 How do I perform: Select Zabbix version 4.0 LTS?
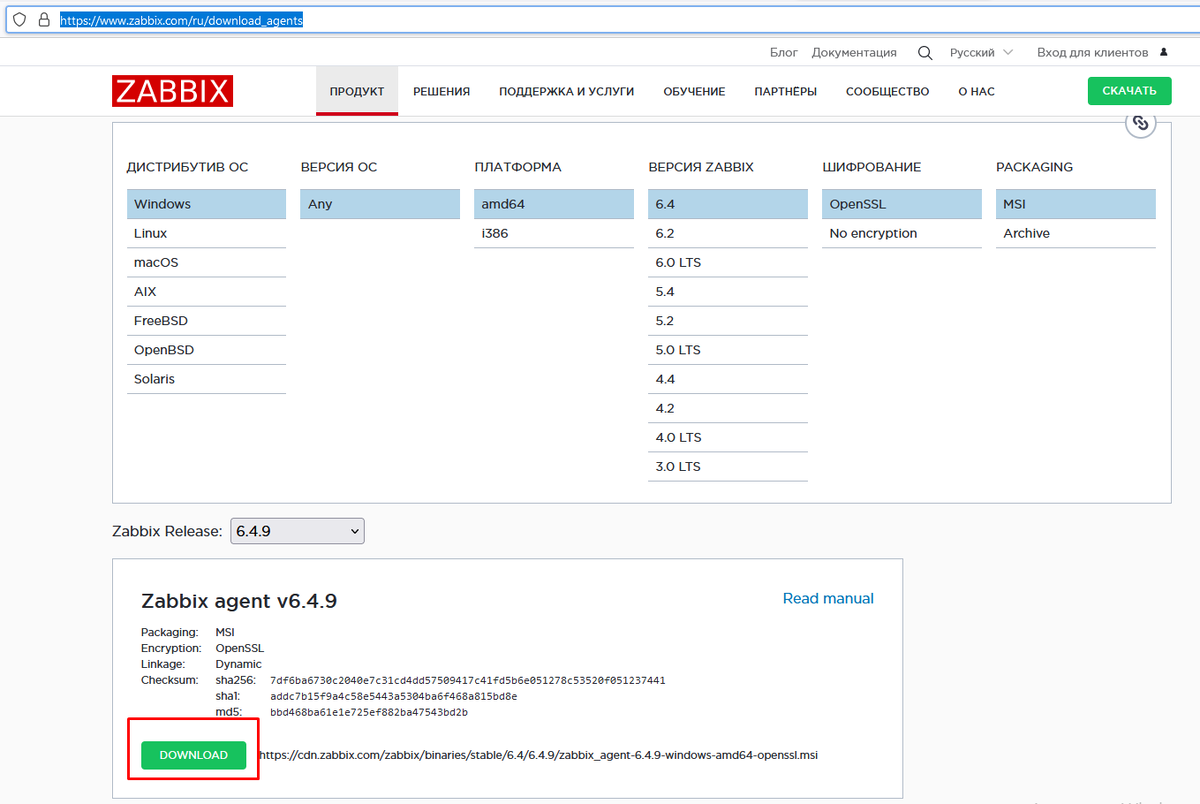pos(728,437)
